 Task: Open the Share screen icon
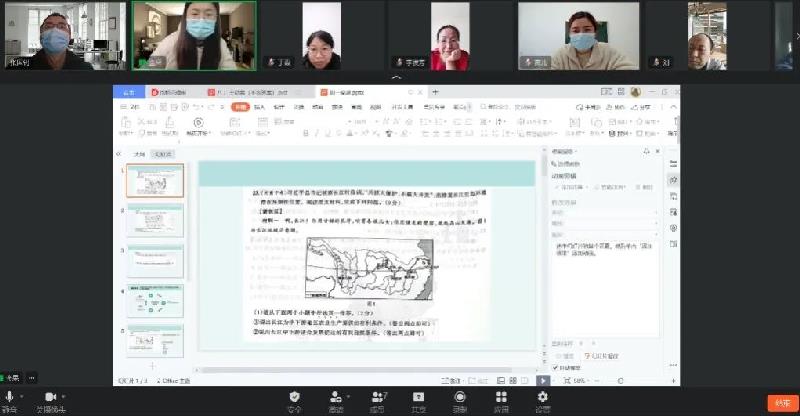[418, 397]
